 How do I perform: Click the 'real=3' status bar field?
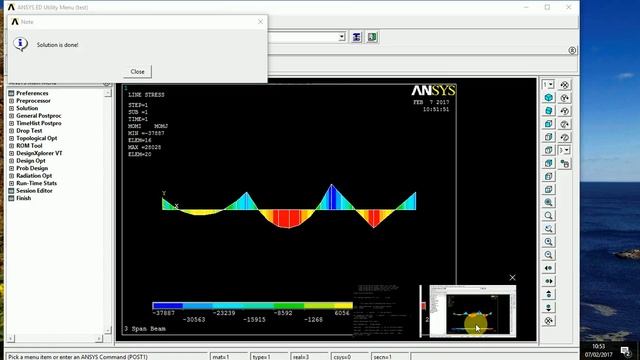(309, 357)
